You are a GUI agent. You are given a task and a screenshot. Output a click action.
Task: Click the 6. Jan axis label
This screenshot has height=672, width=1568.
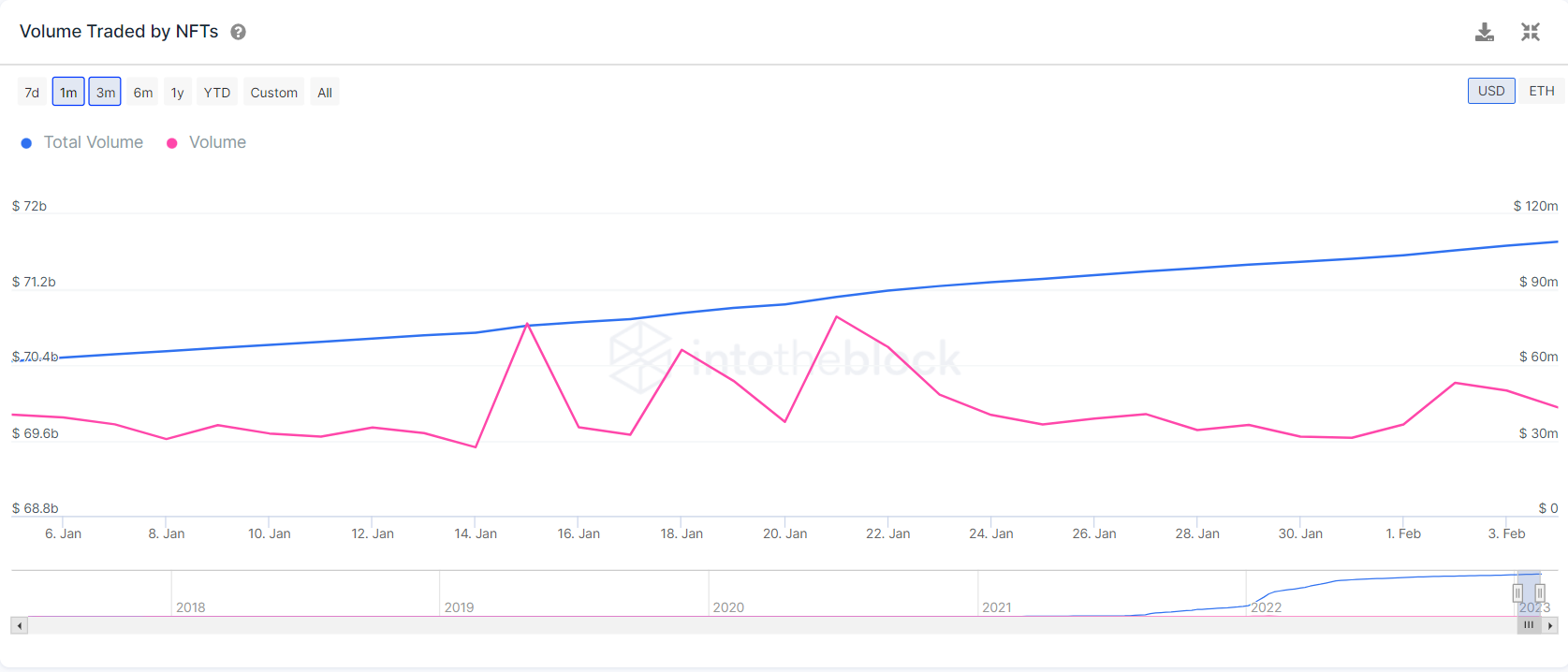(64, 533)
